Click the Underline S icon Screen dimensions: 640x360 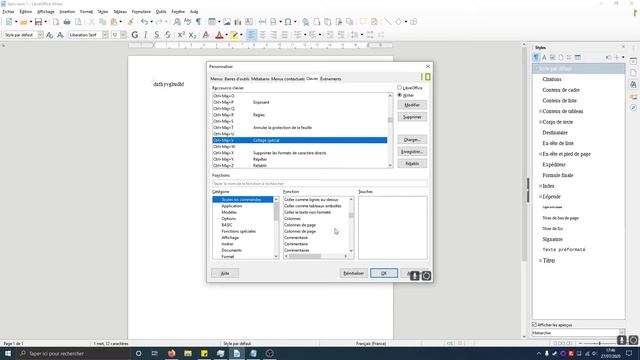pyautogui.click(x=156, y=35)
